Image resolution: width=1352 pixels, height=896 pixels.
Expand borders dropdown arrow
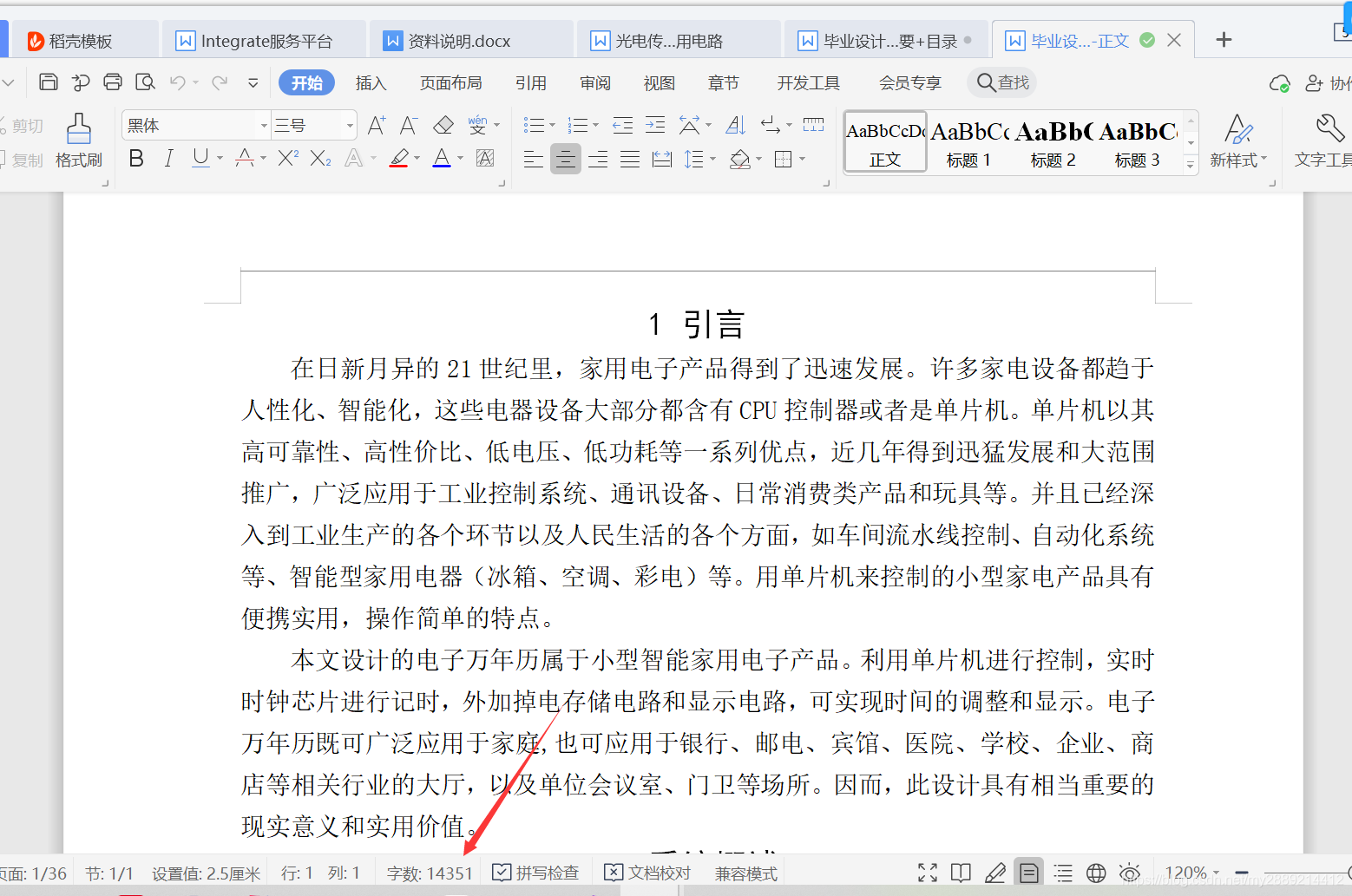[x=802, y=159]
